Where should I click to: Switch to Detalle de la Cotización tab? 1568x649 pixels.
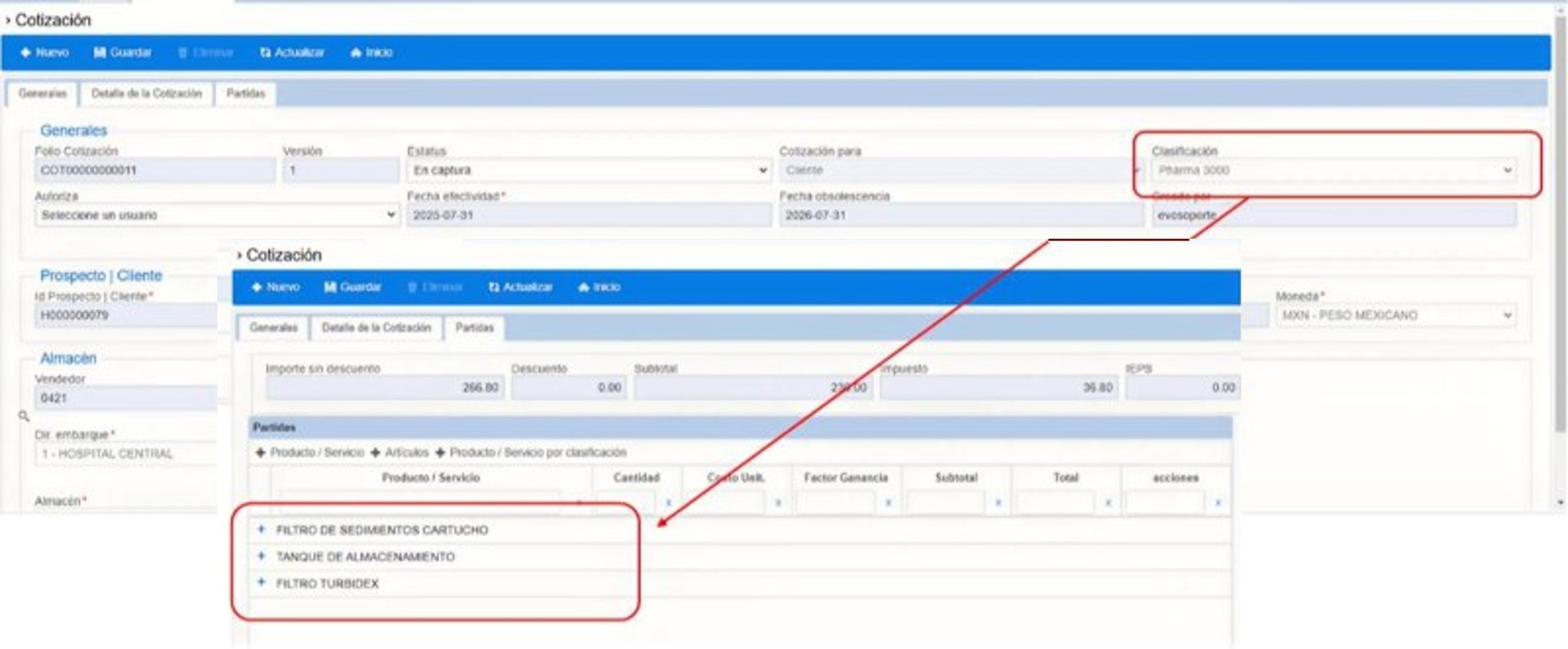(x=146, y=93)
